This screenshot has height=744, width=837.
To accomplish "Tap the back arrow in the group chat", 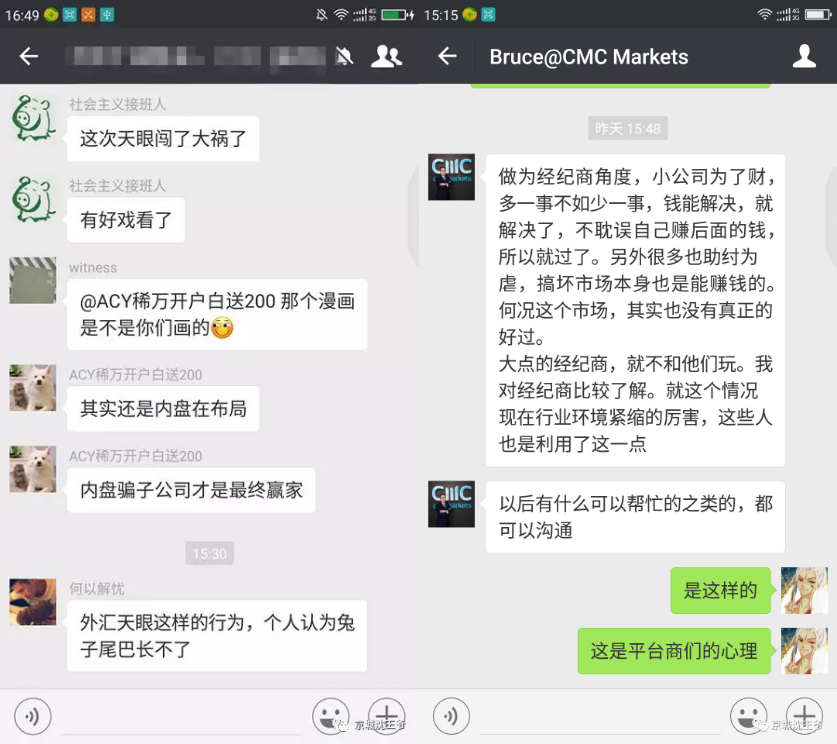I will [29, 56].
